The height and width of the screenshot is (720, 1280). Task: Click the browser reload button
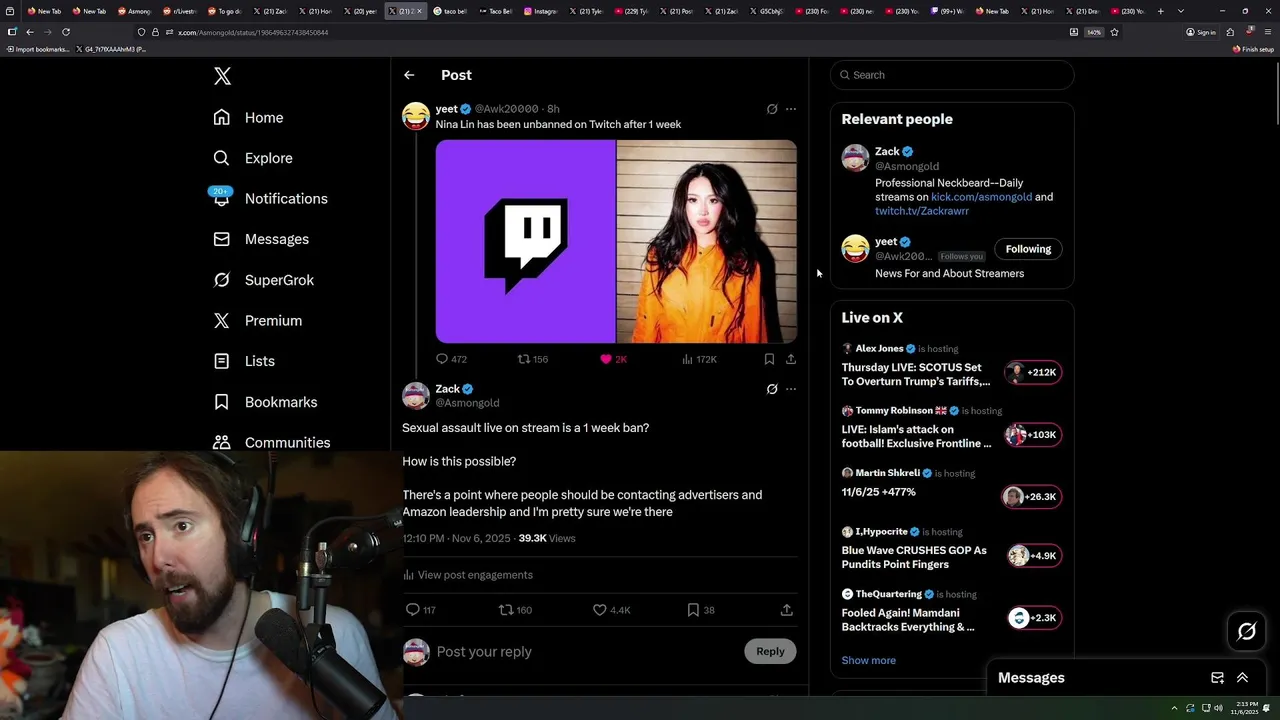coord(66,32)
